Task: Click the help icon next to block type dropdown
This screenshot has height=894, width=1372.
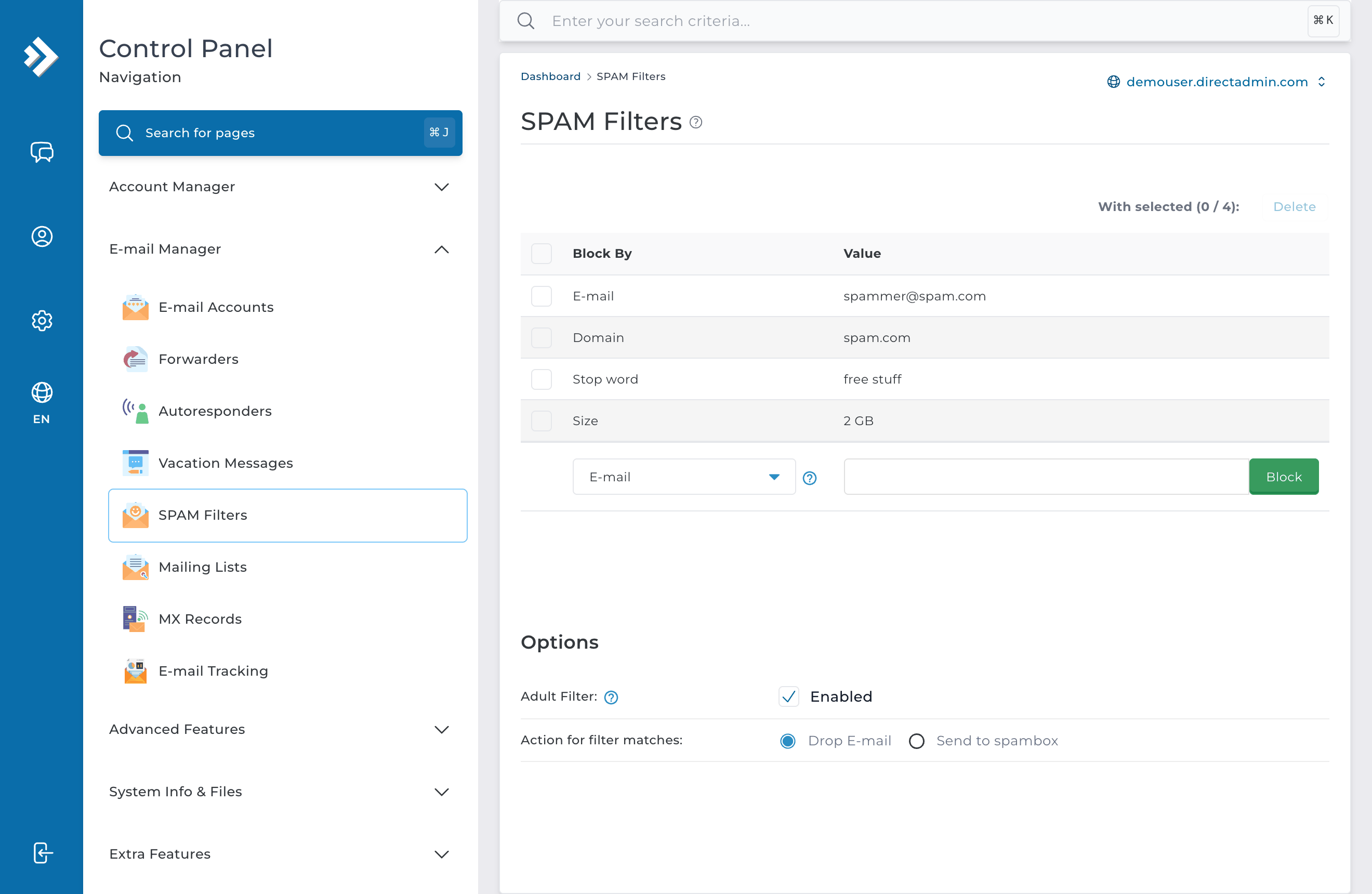Action: coord(809,478)
